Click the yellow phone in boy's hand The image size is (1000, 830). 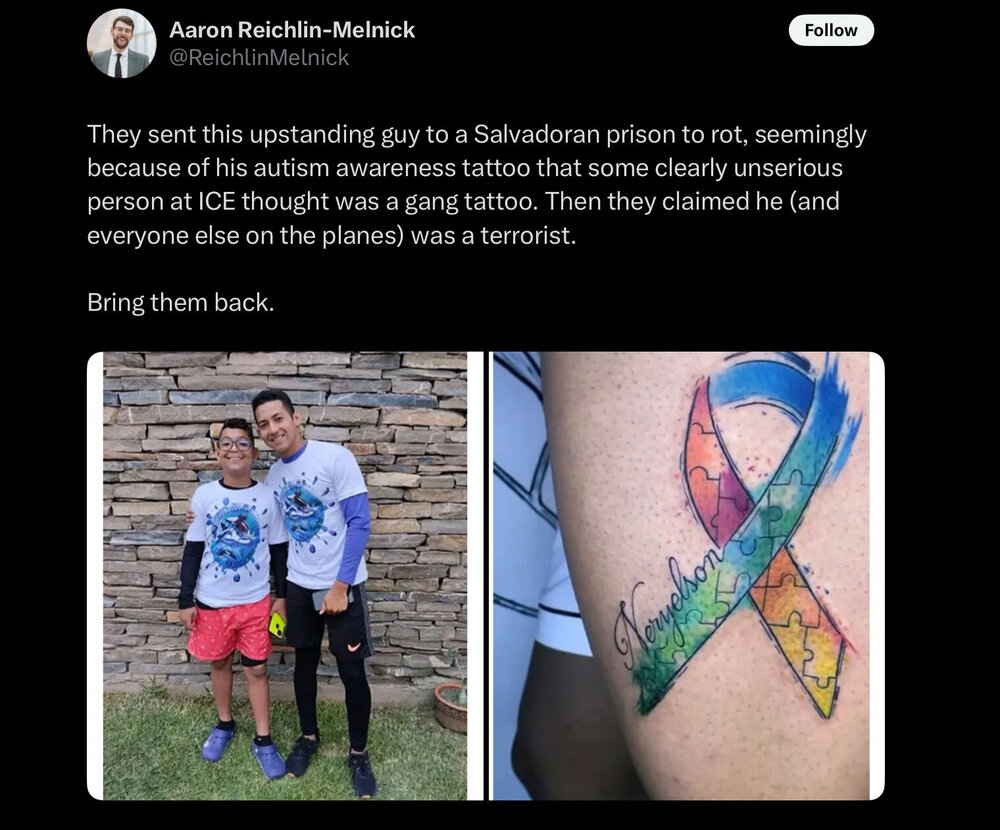point(277,626)
